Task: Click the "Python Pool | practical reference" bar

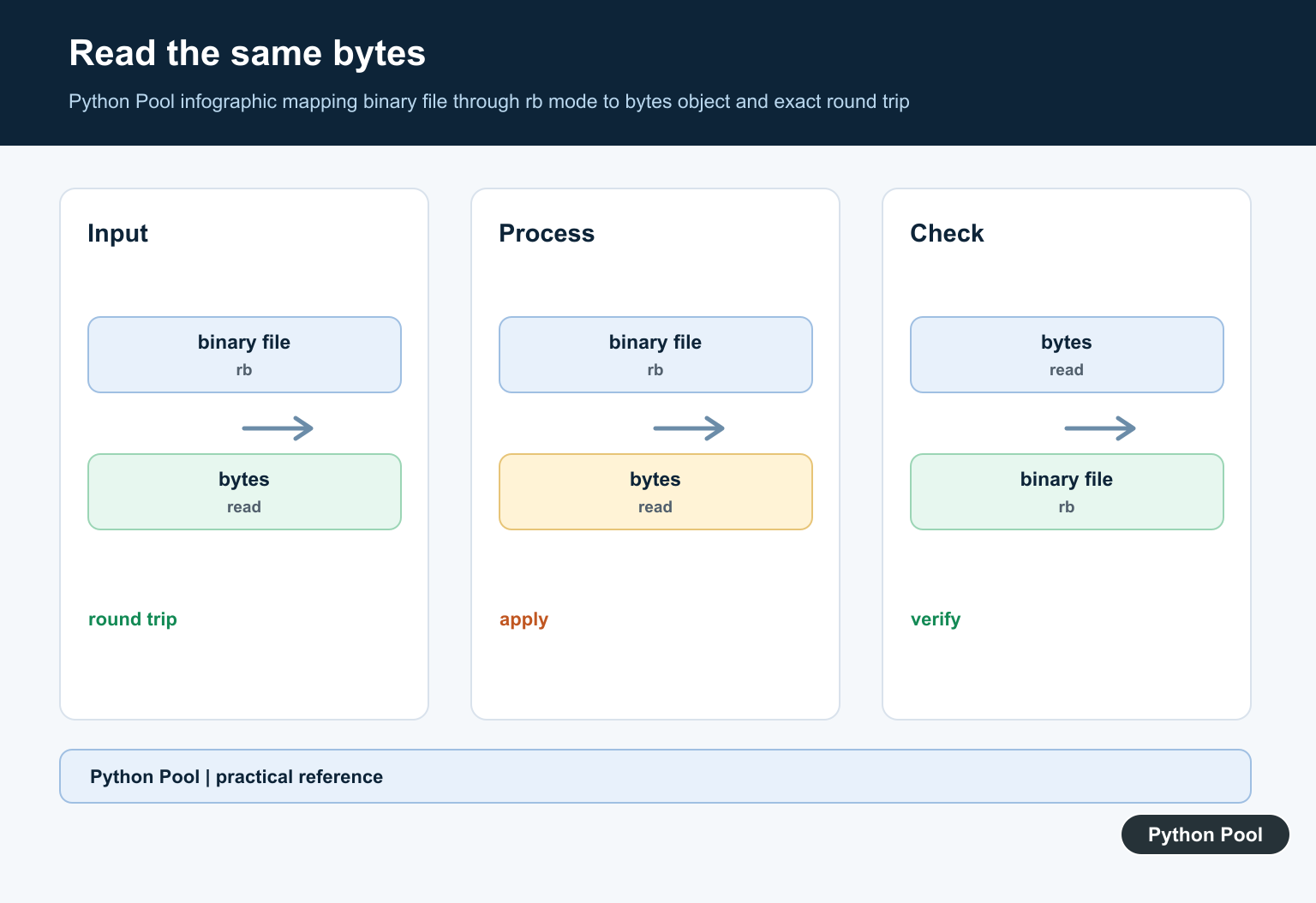Action: (655, 776)
